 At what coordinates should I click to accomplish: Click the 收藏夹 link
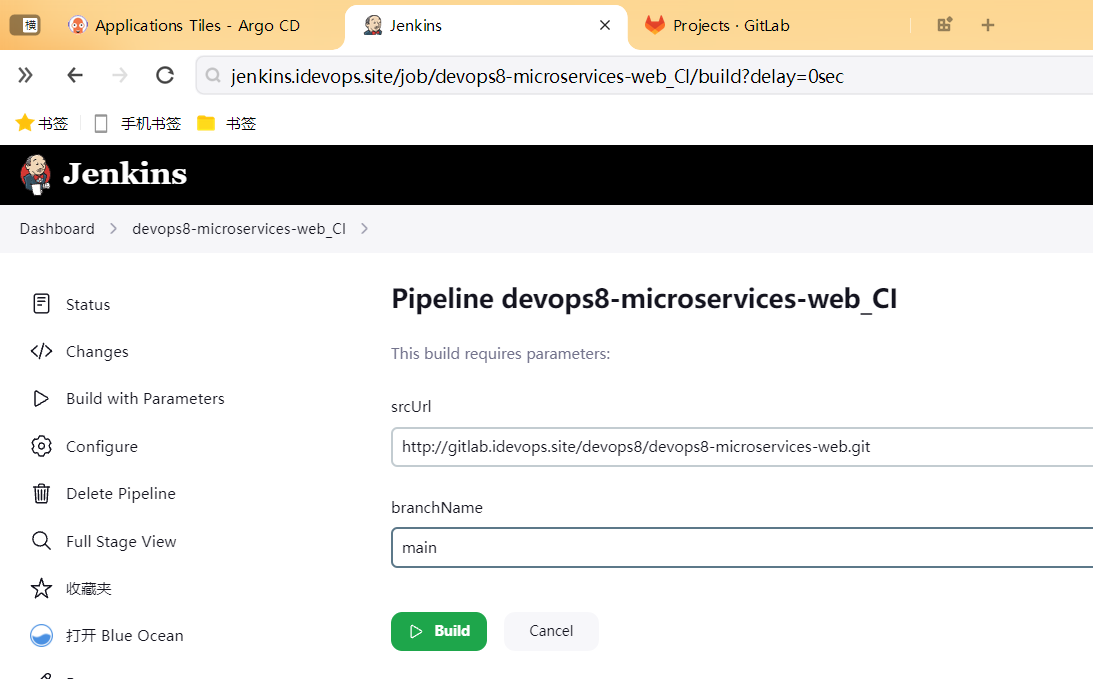[x=89, y=588]
